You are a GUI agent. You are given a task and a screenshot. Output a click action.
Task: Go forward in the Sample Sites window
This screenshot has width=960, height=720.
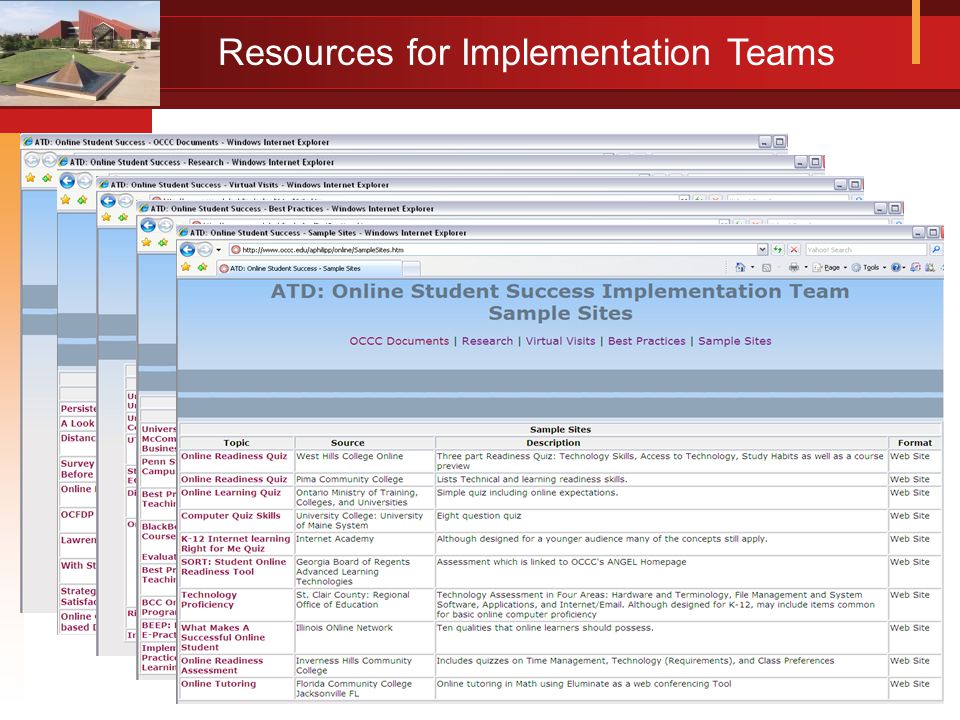205,250
